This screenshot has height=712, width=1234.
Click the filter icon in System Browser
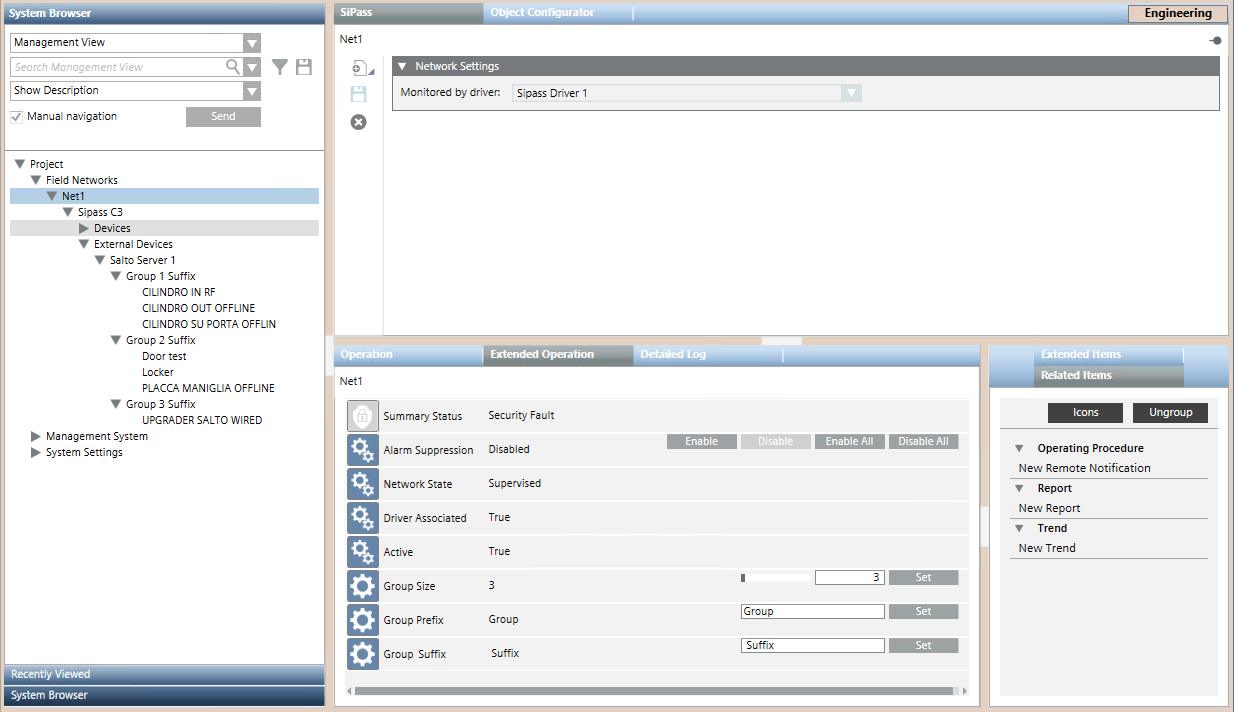(x=280, y=66)
